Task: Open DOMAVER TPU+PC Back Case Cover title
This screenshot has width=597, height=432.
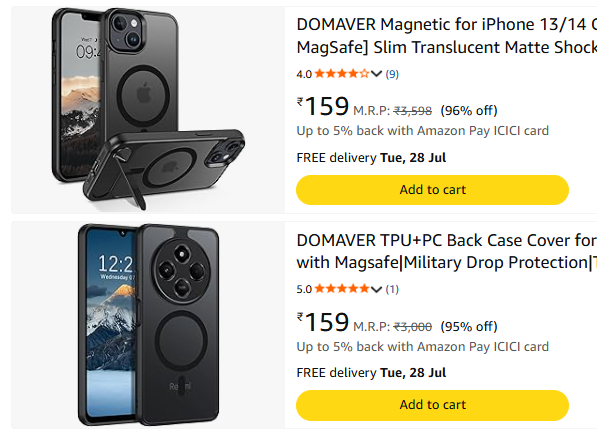Action: coord(447,251)
